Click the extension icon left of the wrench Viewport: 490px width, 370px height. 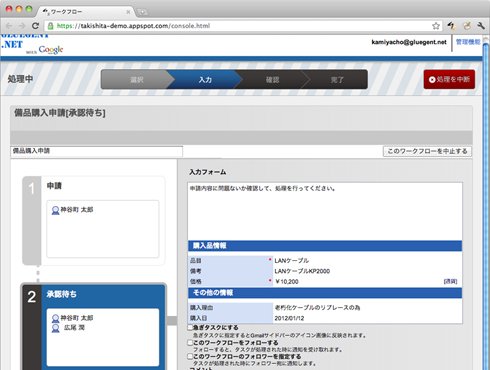point(467,26)
